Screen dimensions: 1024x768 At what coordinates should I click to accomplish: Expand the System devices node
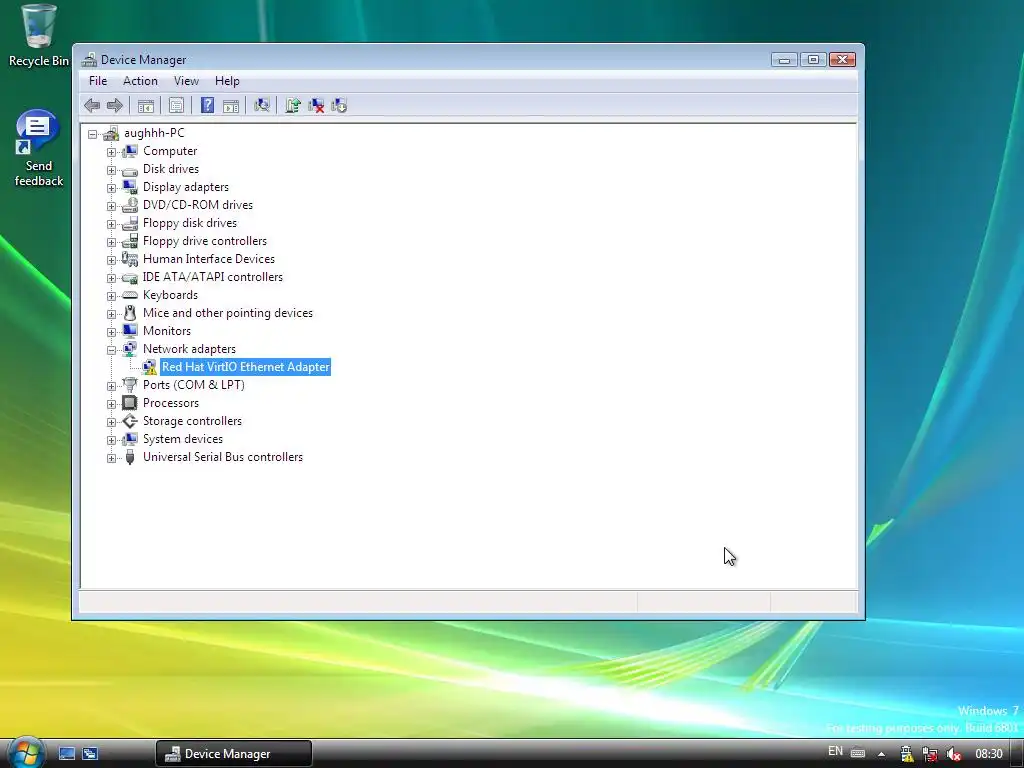(112, 440)
